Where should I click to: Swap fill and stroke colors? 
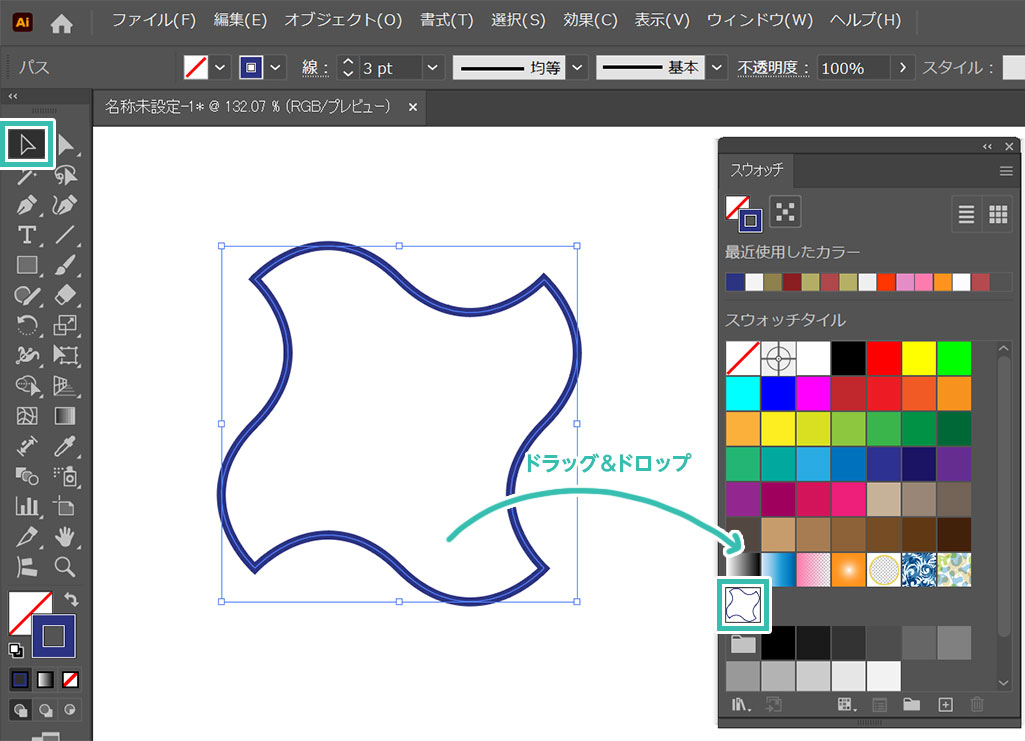click(71, 599)
